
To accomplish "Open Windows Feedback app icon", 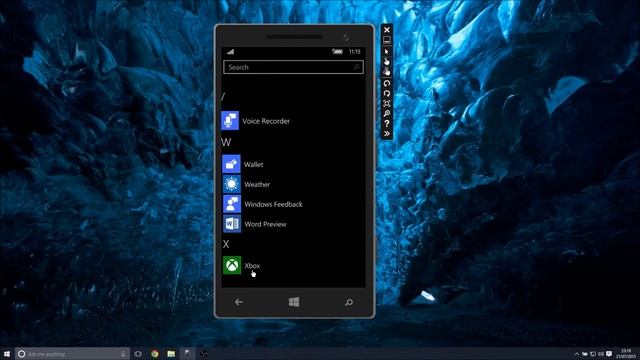I will coord(231,204).
